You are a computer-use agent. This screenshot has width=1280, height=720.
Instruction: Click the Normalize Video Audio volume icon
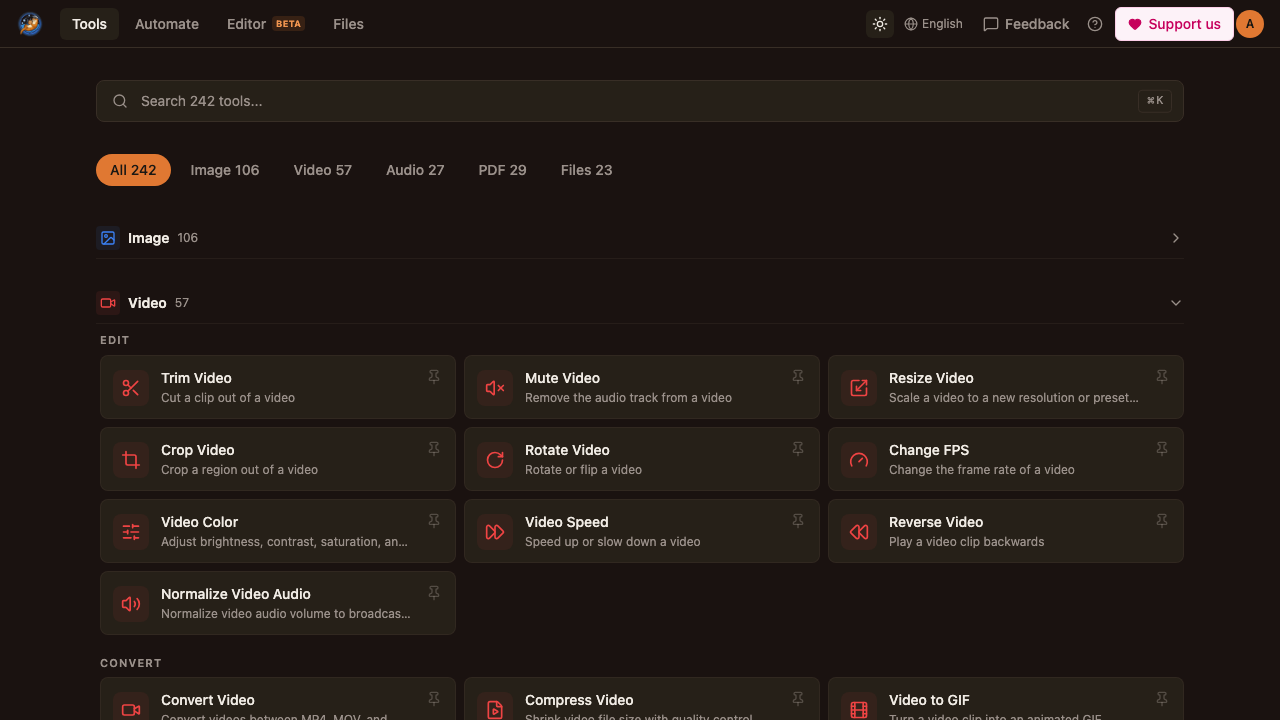click(x=131, y=603)
